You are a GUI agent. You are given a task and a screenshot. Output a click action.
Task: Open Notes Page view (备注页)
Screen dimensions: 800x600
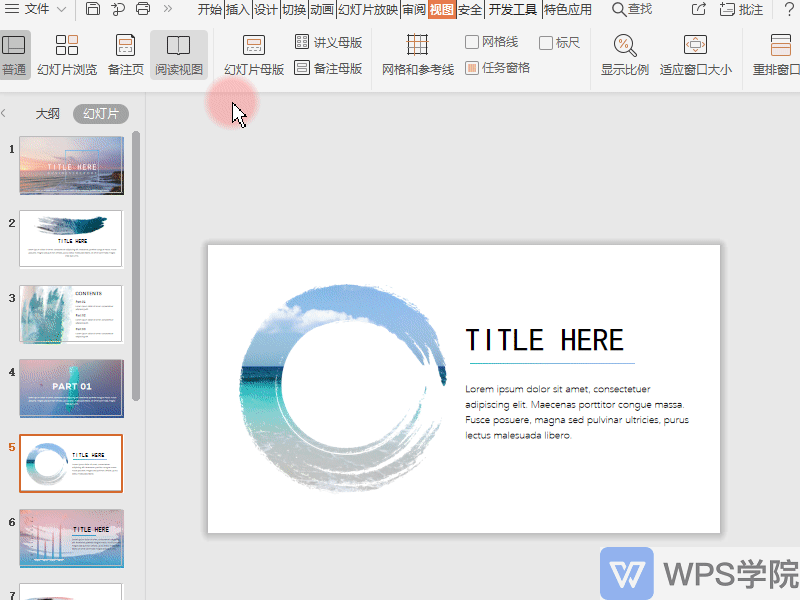(125, 55)
